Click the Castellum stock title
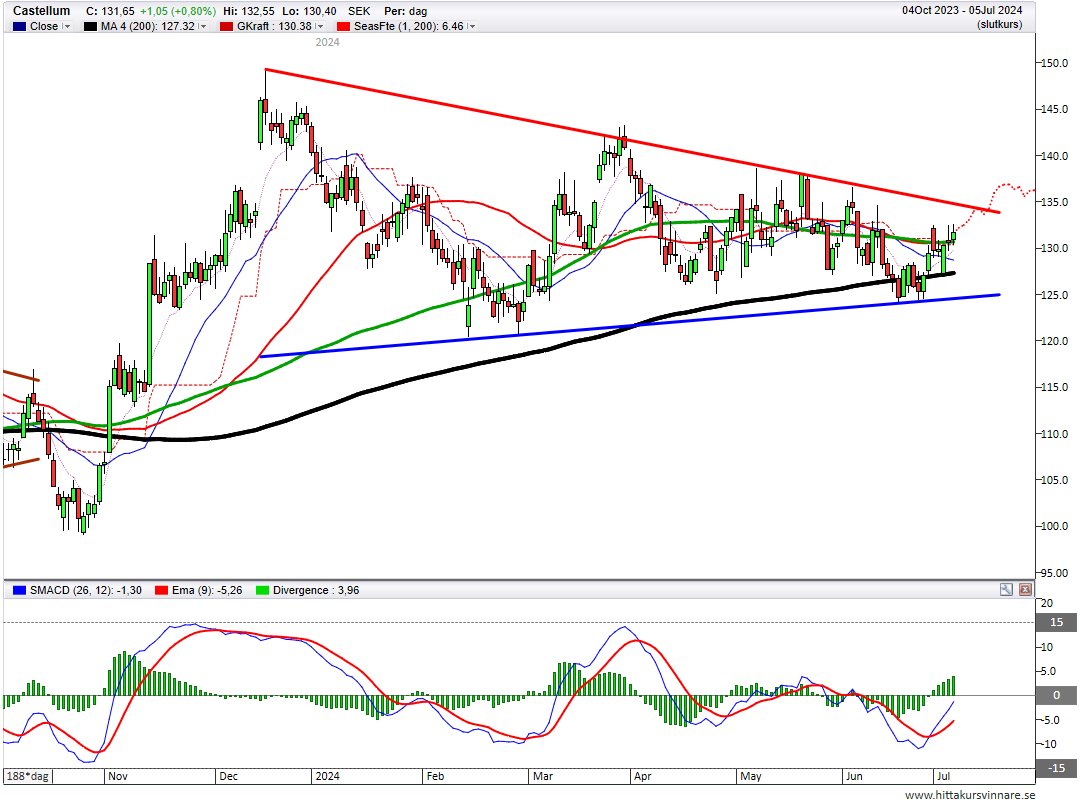Image resolution: width=1080 pixels, height=800 pixels. [x=41, y=11]
